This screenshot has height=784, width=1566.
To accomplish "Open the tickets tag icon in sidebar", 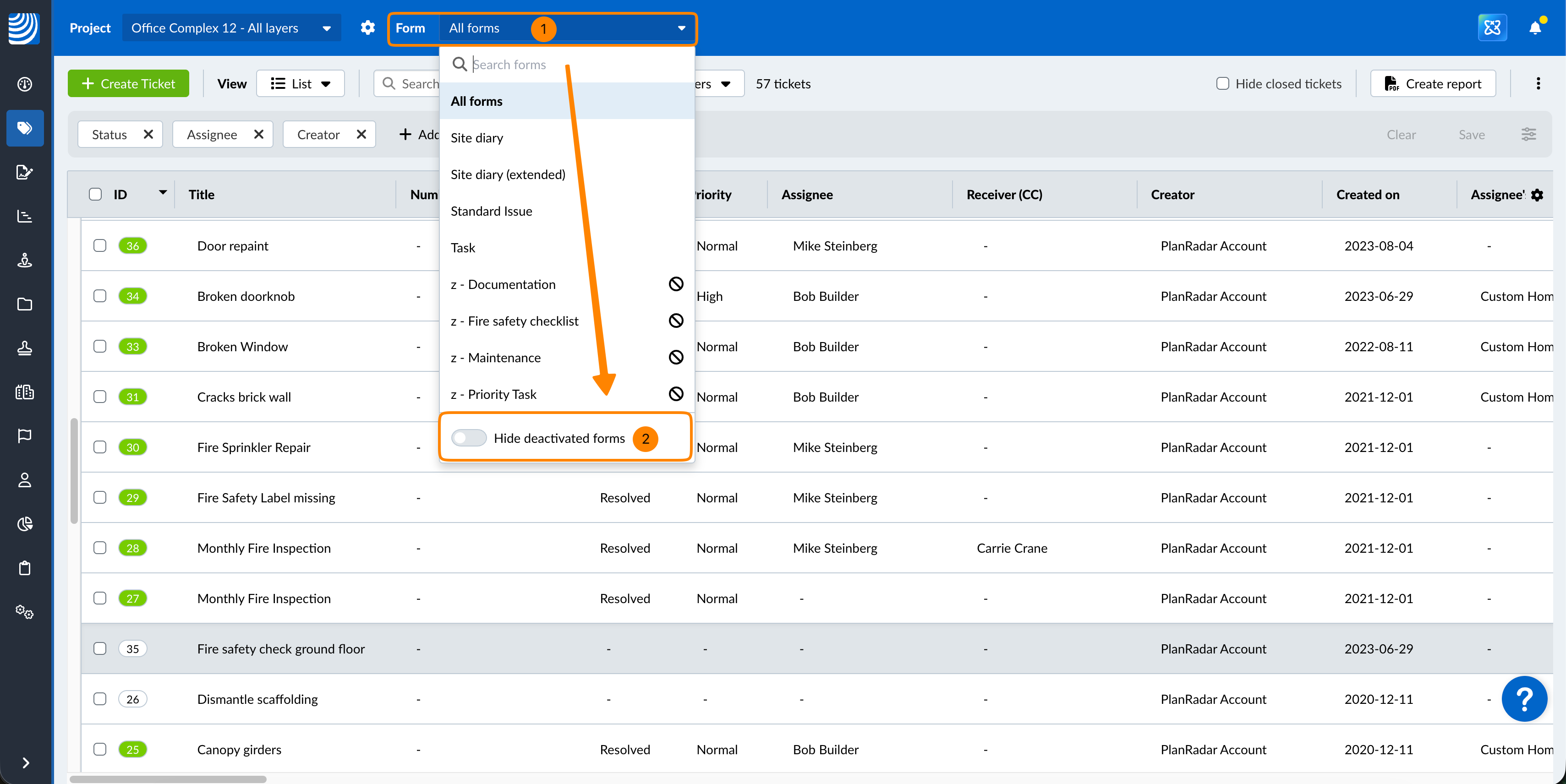I will click(x=25, y=128).
